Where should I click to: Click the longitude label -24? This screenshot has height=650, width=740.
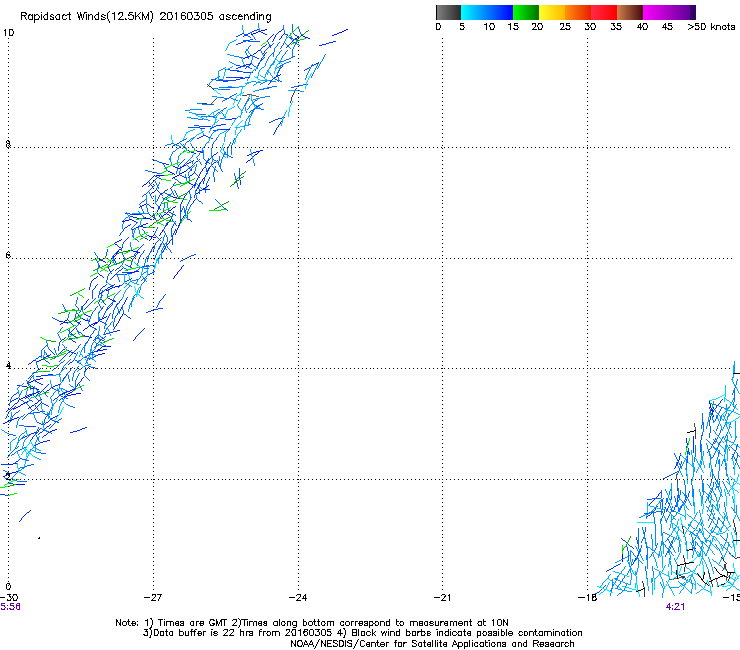(x=298, y=598)
